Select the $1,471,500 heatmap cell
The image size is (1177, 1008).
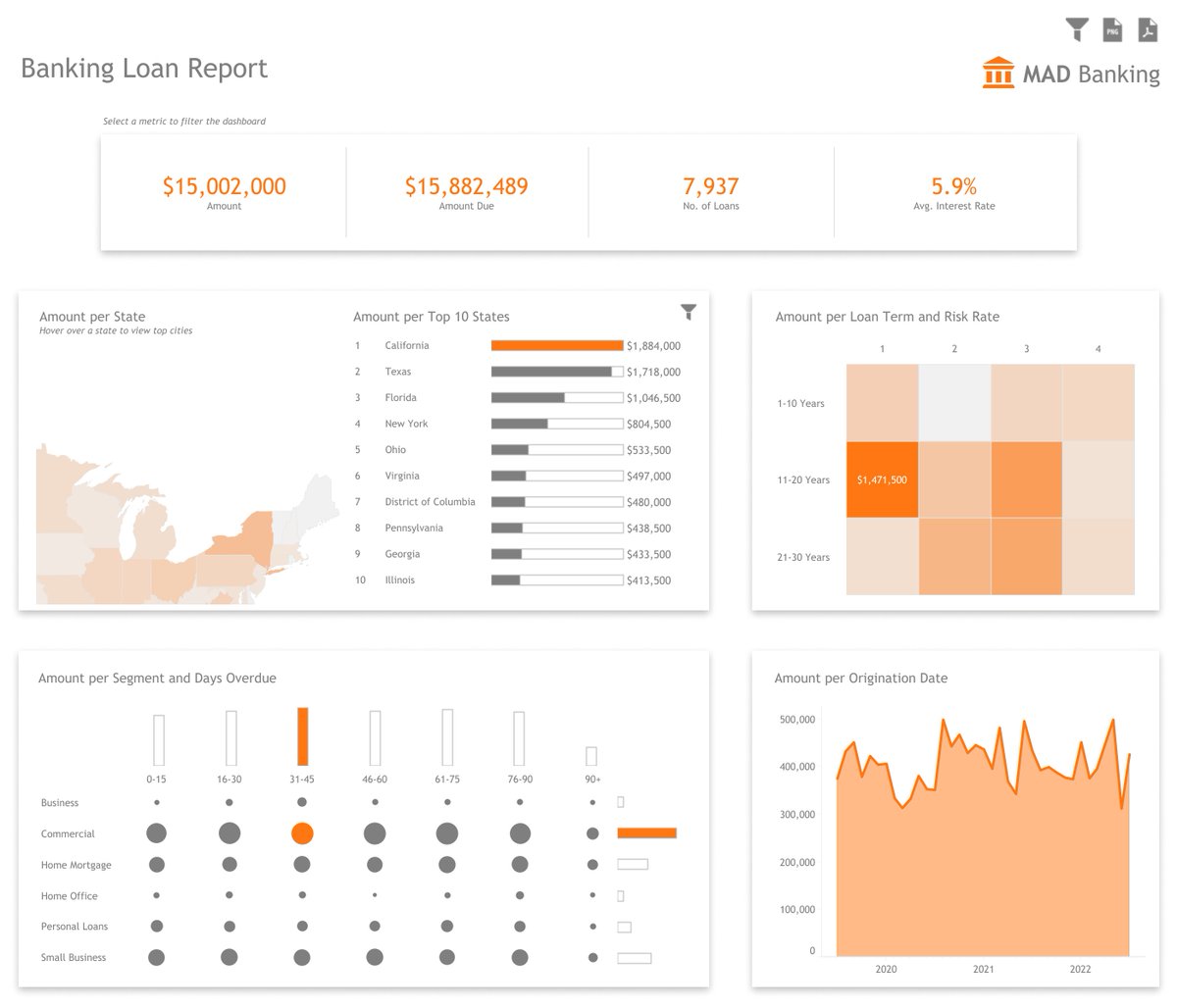883,479
